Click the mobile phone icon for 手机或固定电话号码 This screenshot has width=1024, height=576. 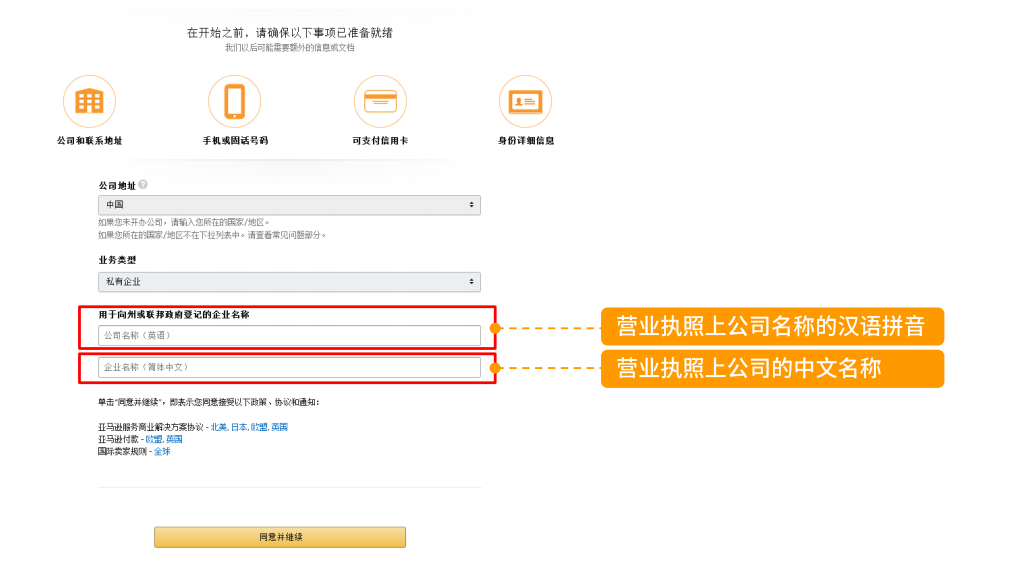[x=234, y=100]
